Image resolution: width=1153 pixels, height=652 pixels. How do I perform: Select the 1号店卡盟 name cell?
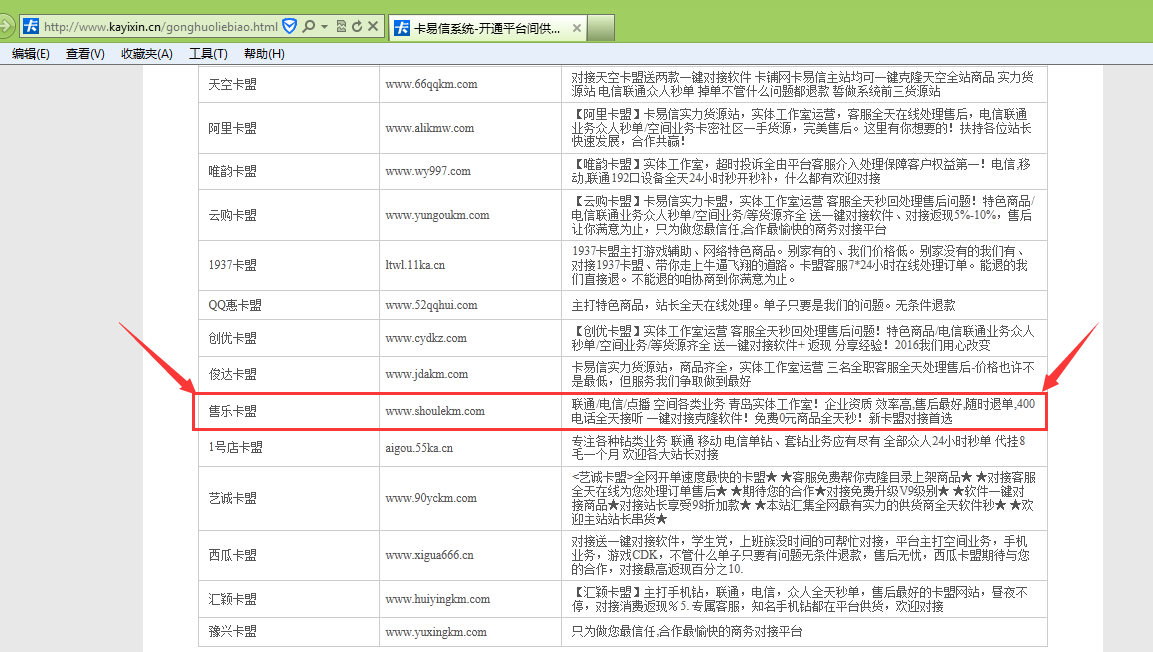point(289,448)
